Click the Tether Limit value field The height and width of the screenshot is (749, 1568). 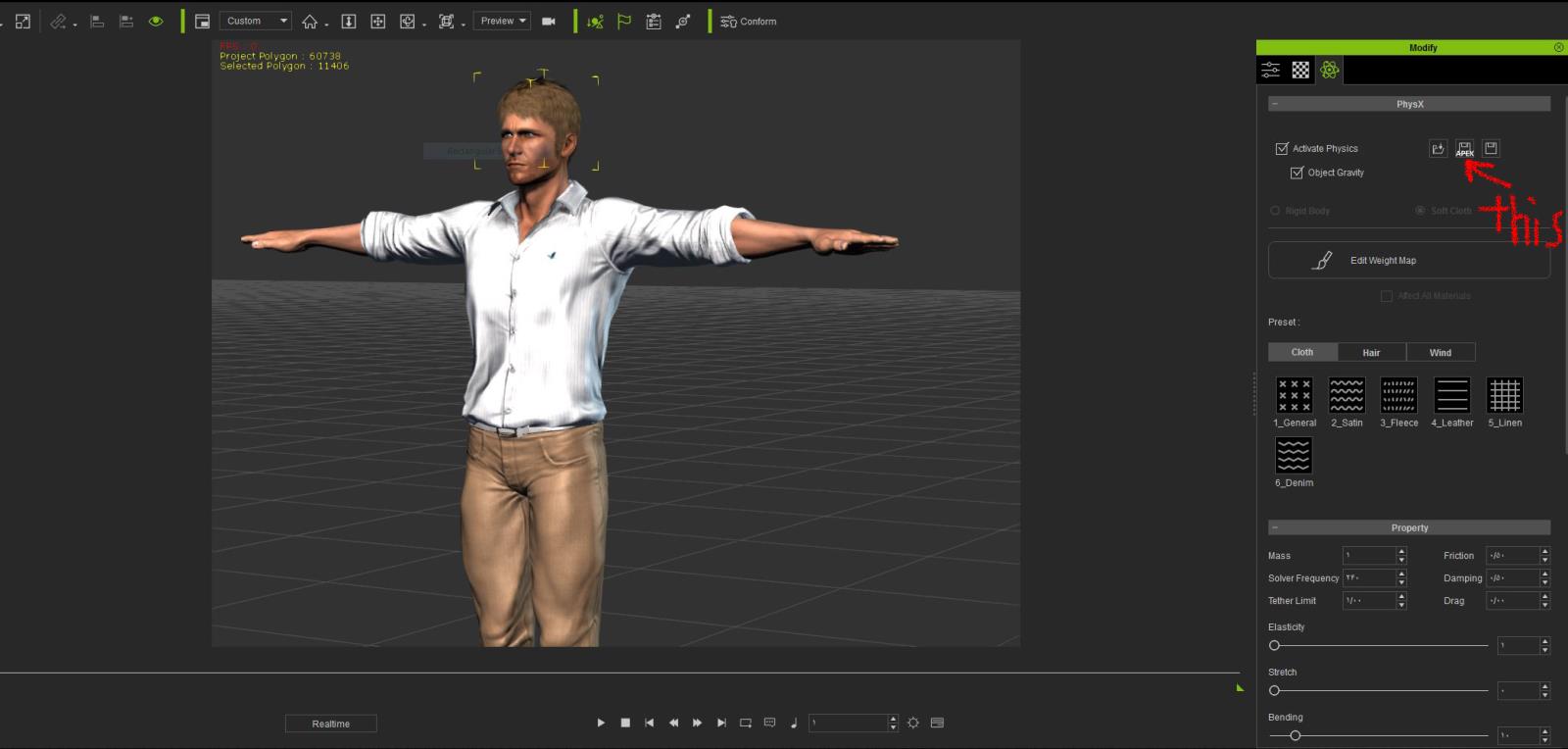click(x=1369, y=600)
